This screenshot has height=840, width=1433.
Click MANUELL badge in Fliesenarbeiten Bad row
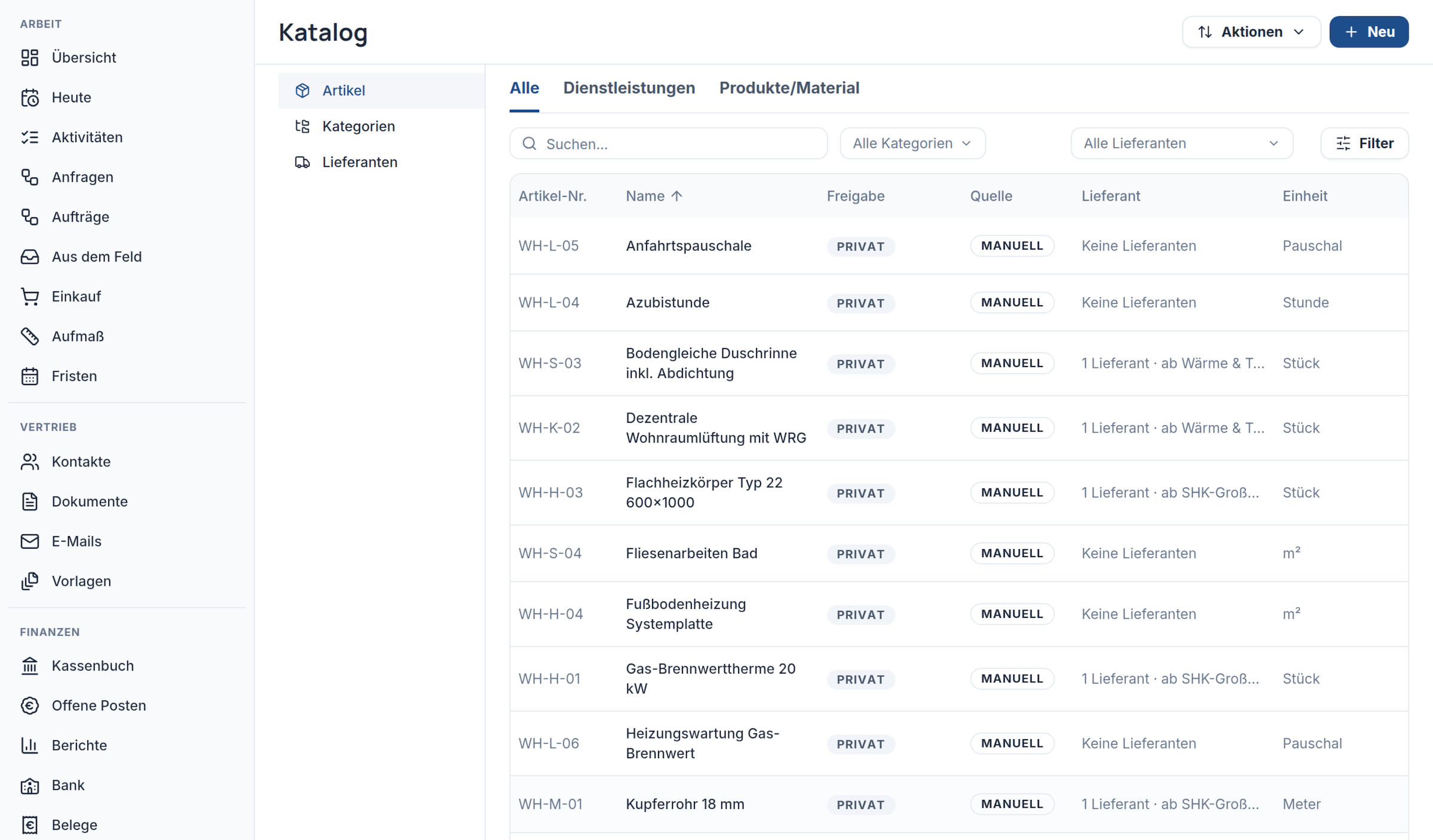pos(1012,553)
